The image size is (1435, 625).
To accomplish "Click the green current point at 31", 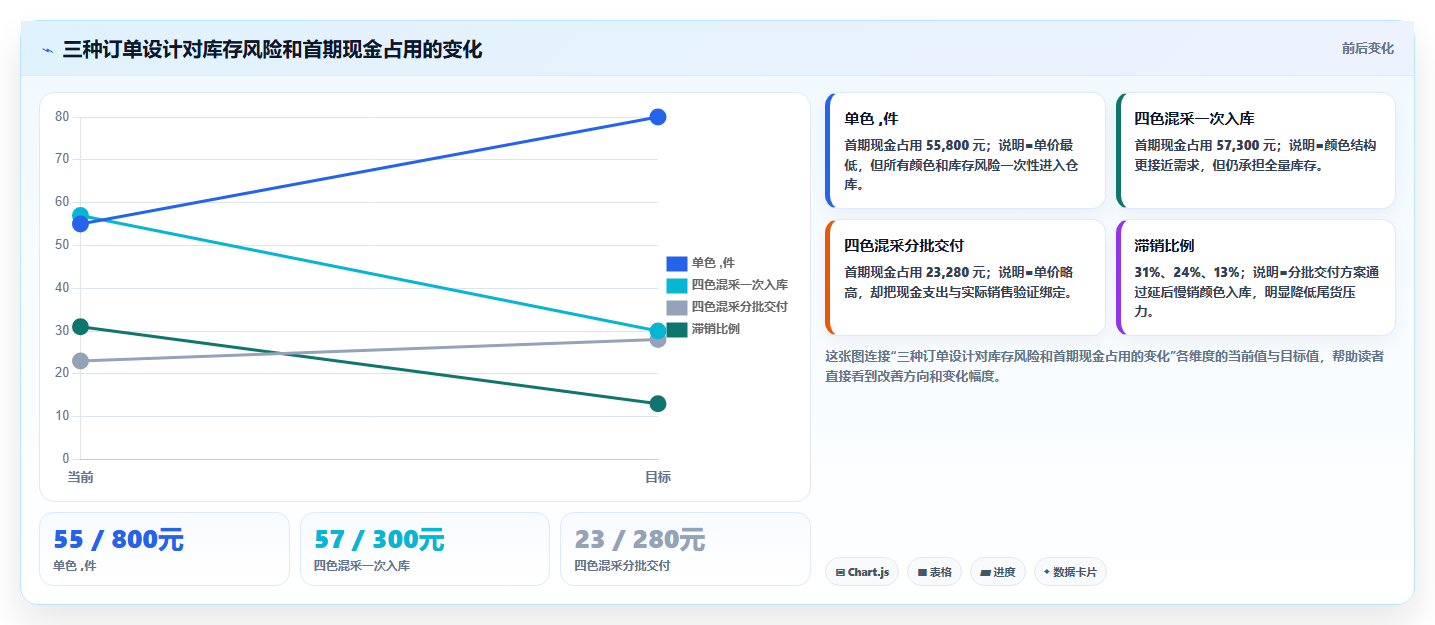I will pyautogui.click(x=80, y=327).
